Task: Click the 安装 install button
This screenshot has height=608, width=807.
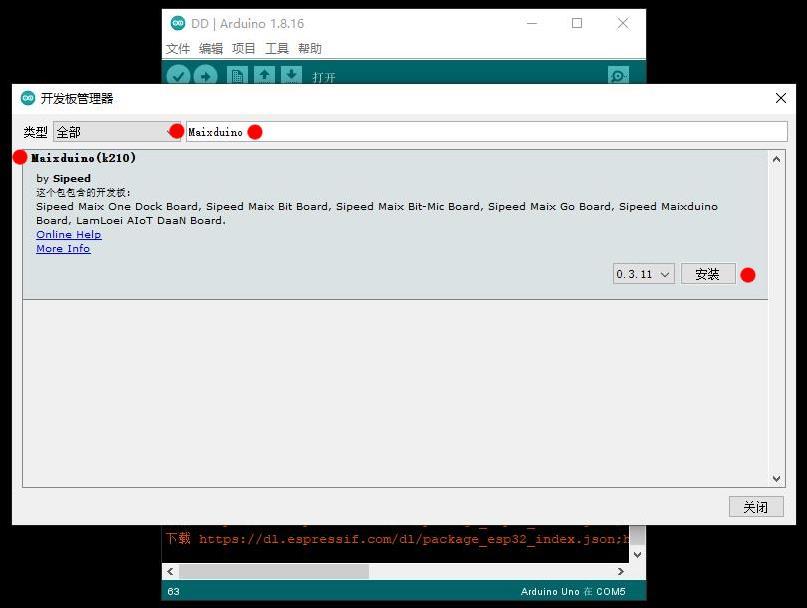Action: click(708, 274)
